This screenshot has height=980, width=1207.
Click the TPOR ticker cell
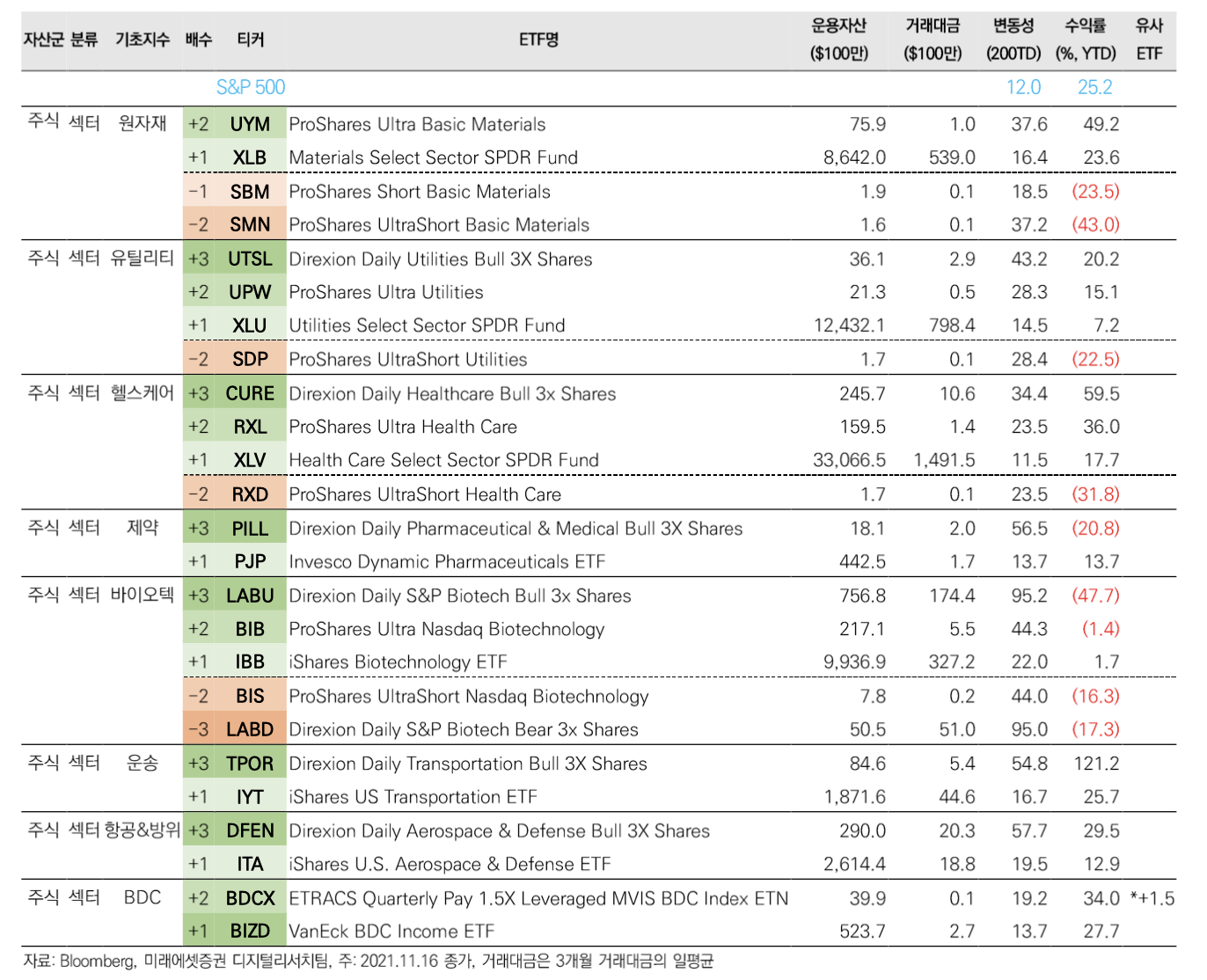(250, 764)
